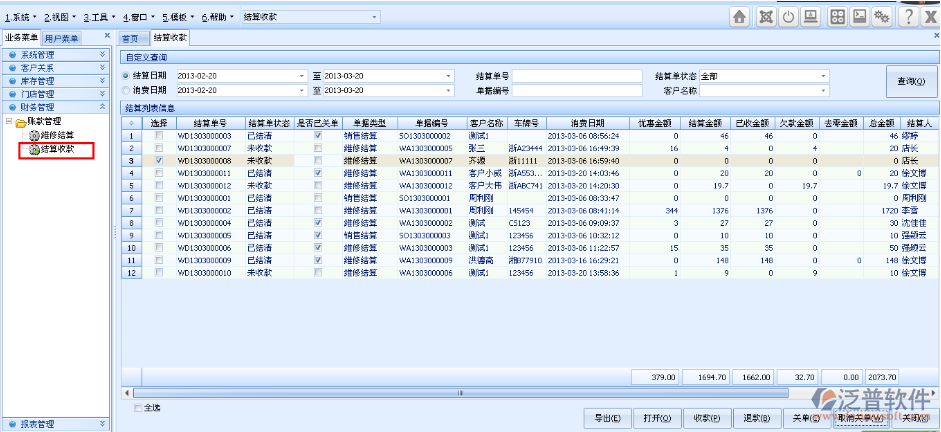This screenshot has width=941, height=432.
Task: Open the terminal console icon
Action: coord(859,17)
